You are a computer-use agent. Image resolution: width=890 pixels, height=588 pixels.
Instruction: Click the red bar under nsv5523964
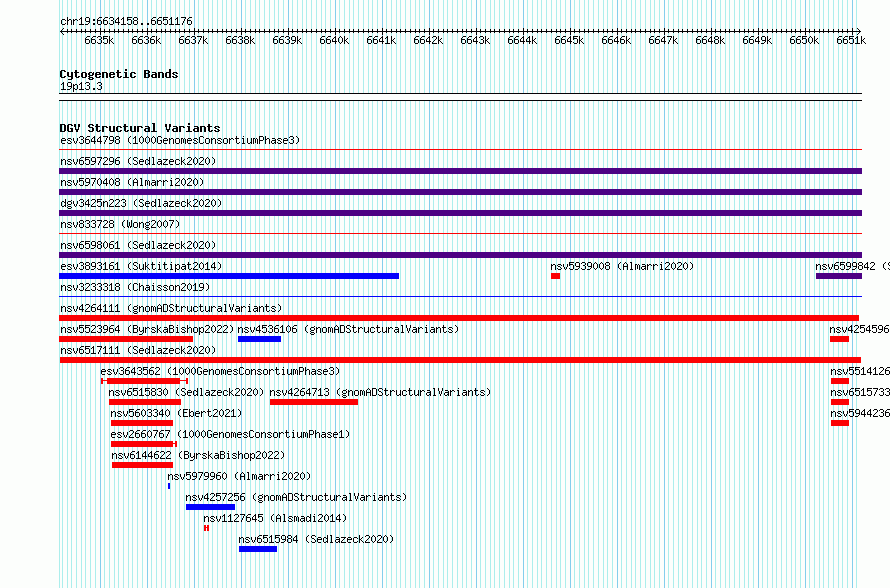(x=126, y=339)
